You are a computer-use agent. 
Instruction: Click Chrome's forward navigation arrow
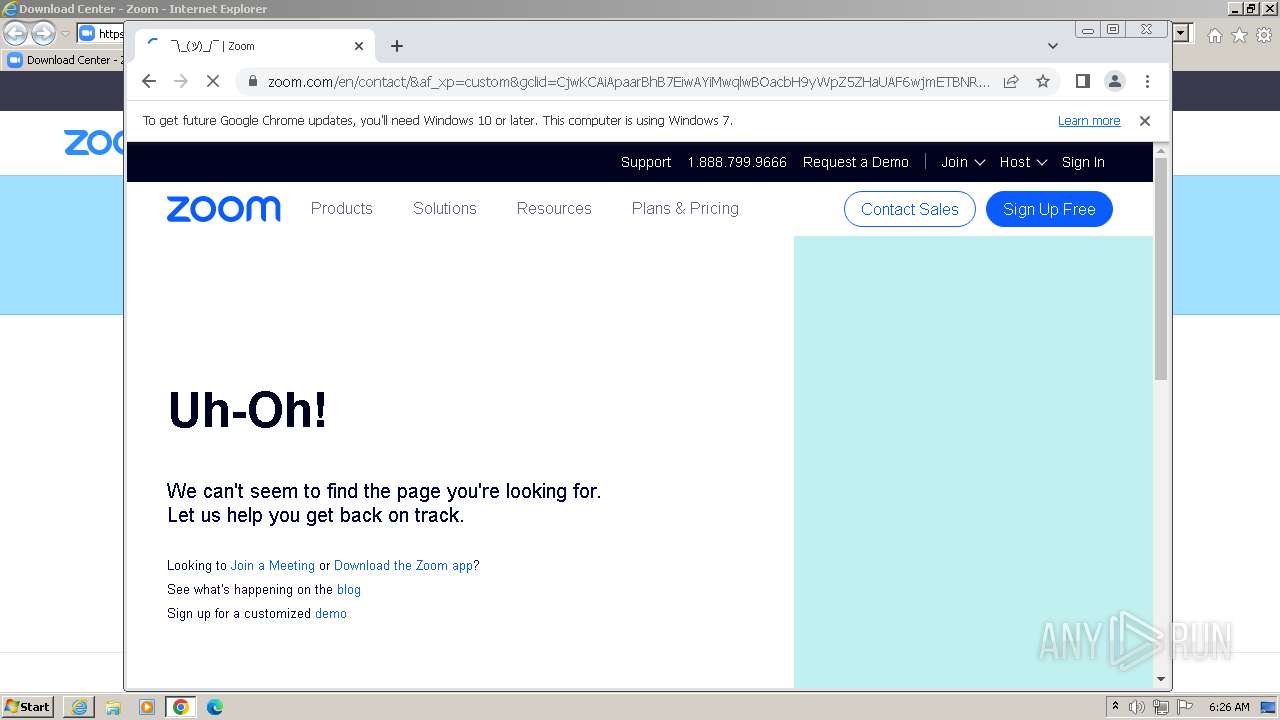coord(181,81)
